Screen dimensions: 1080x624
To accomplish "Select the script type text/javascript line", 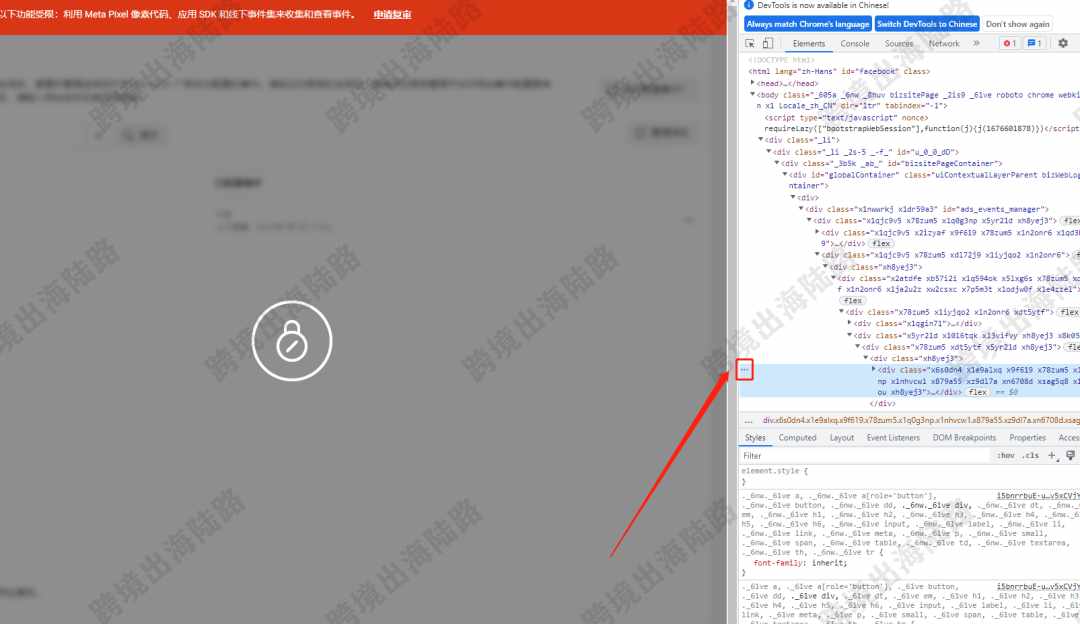I will [846, 118].
